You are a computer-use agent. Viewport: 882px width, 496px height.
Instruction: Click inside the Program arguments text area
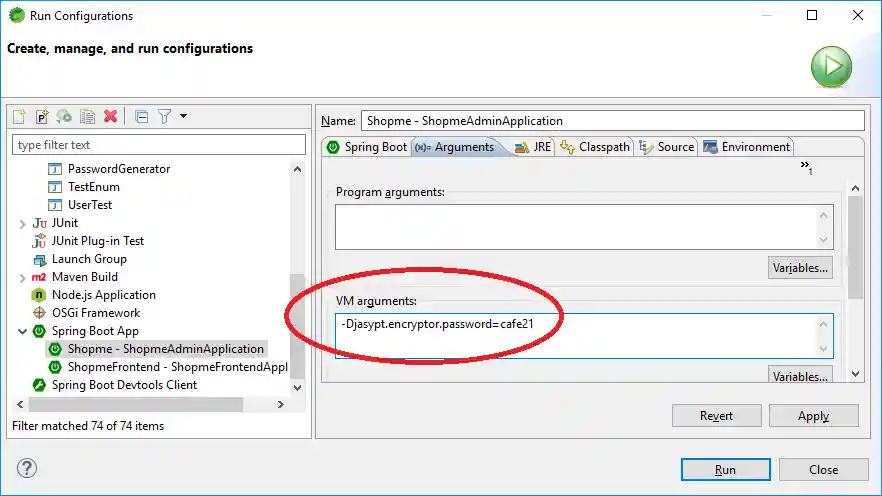(584, 227)
